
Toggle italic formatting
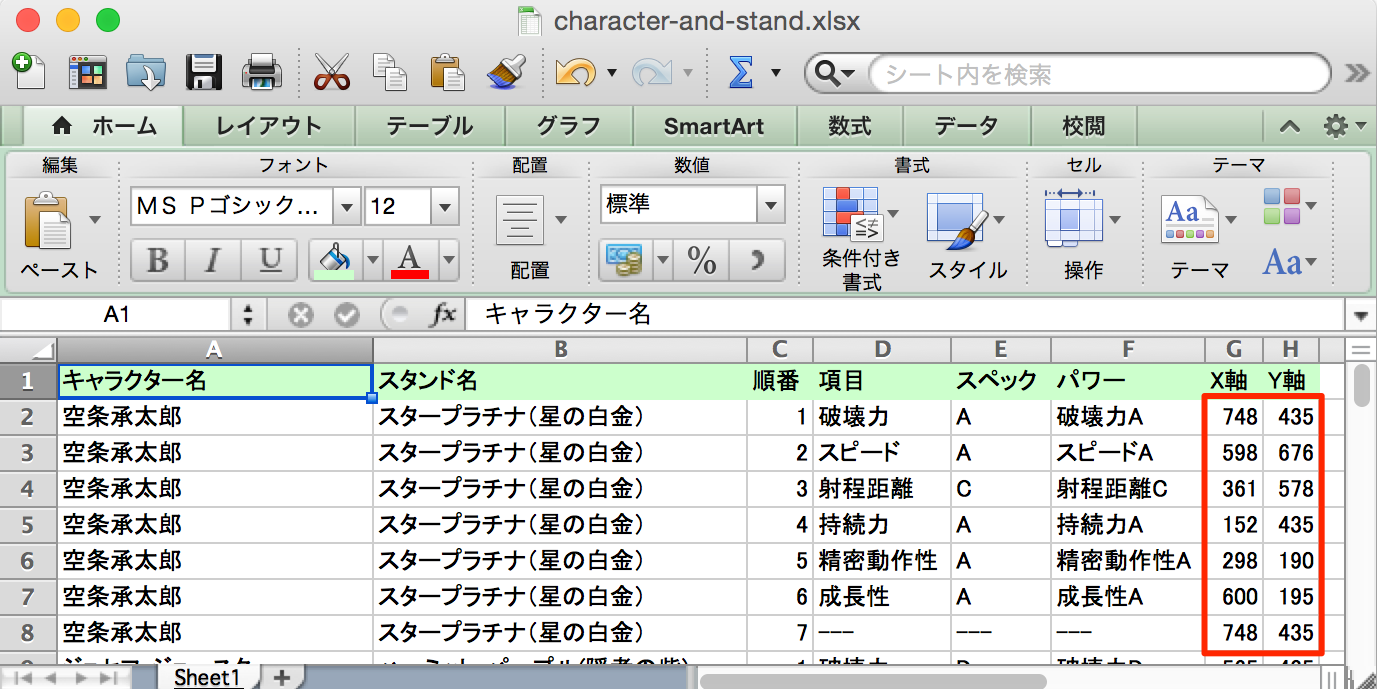pos(212,261)
